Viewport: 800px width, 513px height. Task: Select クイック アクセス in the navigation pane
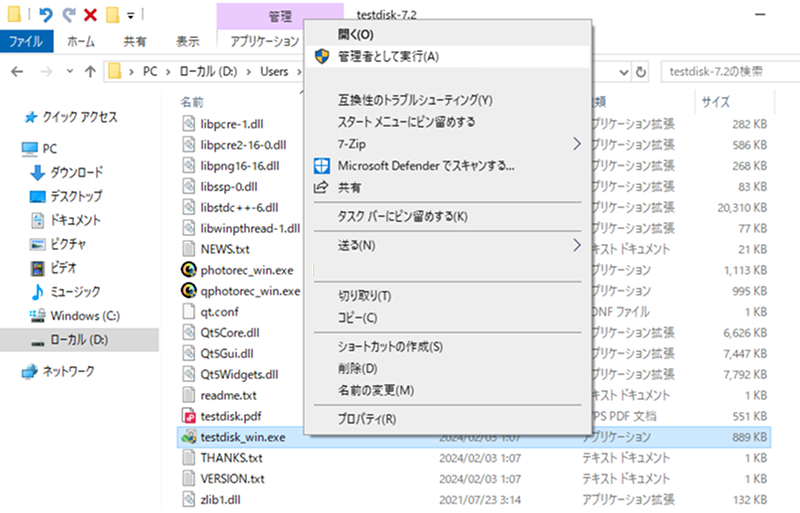71,117
